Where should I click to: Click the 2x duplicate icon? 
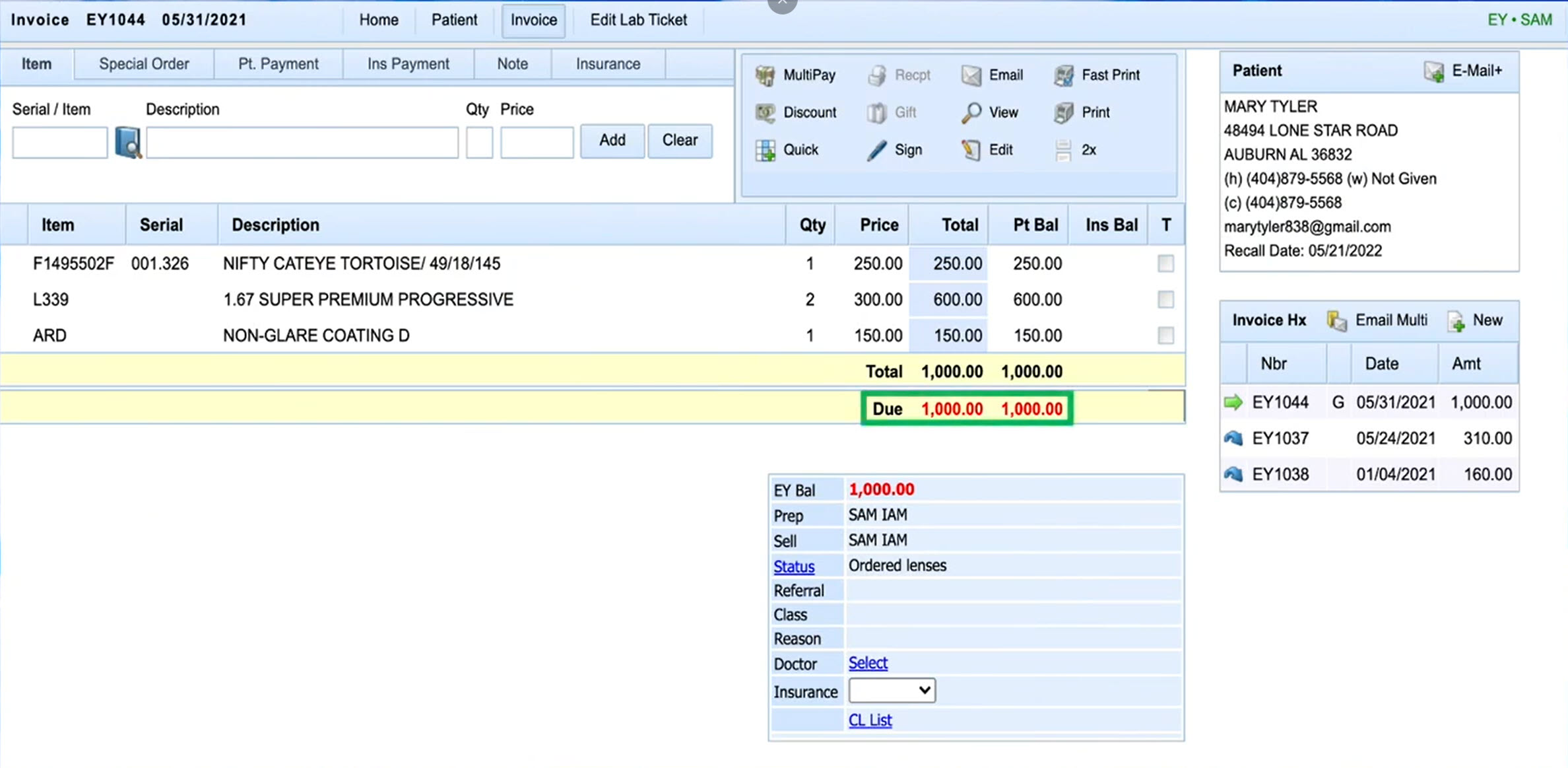[x=1062, y=150]
